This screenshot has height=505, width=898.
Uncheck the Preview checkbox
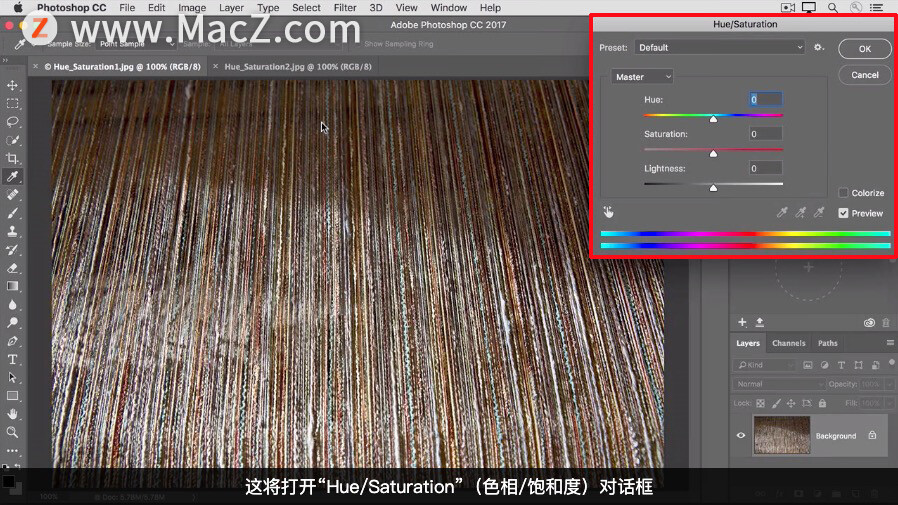tap(843, 213)
